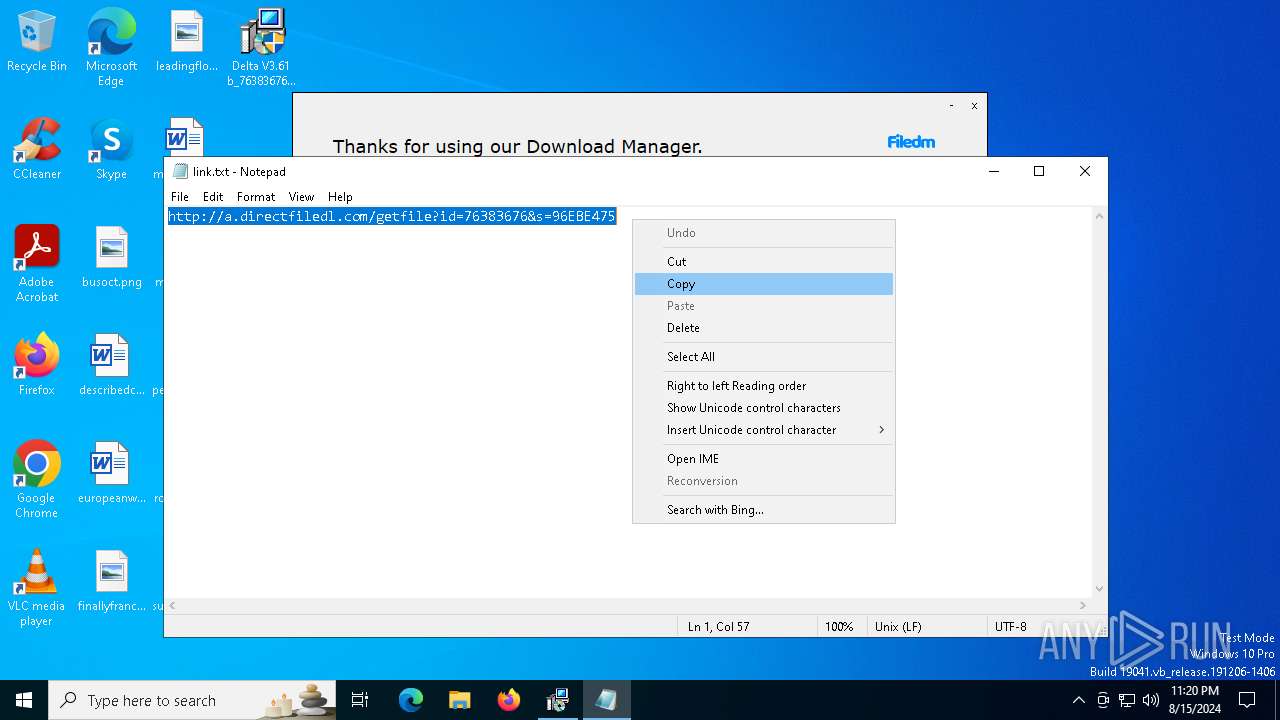Open Adobe Acrobat desktop shortcut
This screenshot has width=1280, height=720.
click(x=37, y=264)
